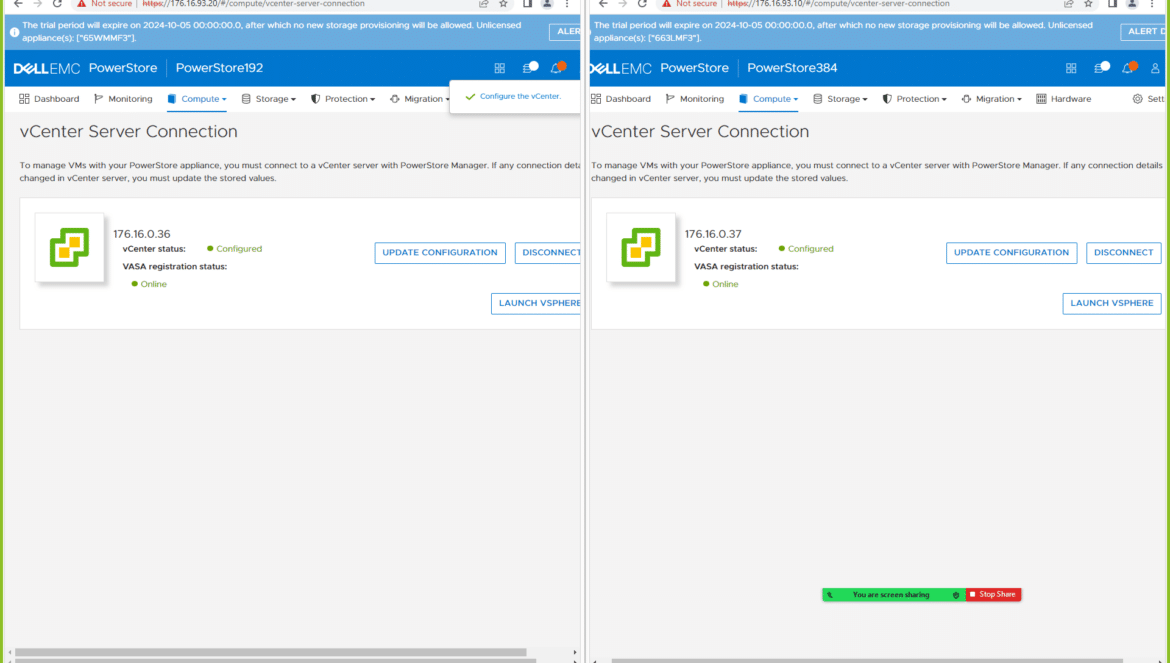Click the PowerStore384 browser address bar URL
Viewport: 1170px width, 663px height.
839,4
